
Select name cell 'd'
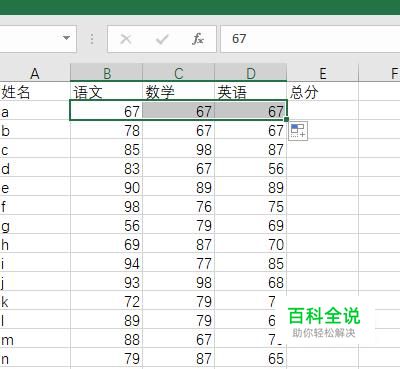(x=35, y=167)
